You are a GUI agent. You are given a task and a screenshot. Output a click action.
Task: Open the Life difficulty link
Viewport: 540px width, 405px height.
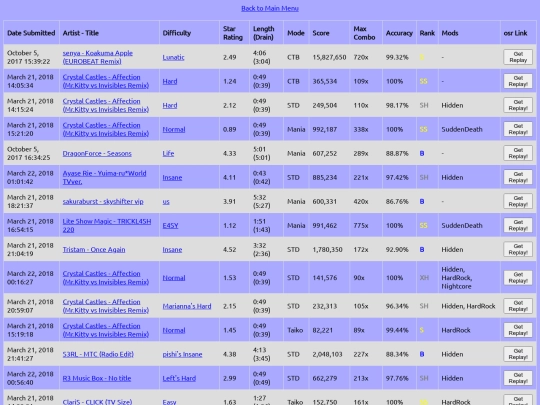point(168,154)
